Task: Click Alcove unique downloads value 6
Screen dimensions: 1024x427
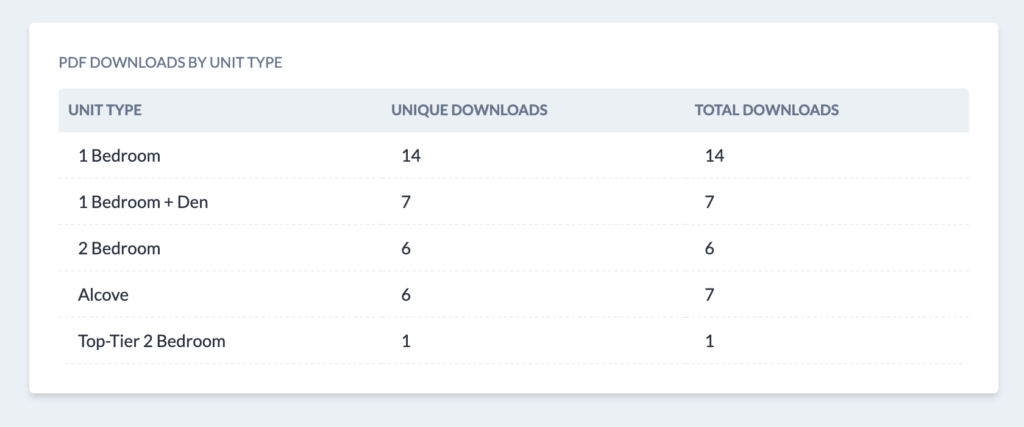Action: pyautogui.click(x=406, y=295)
